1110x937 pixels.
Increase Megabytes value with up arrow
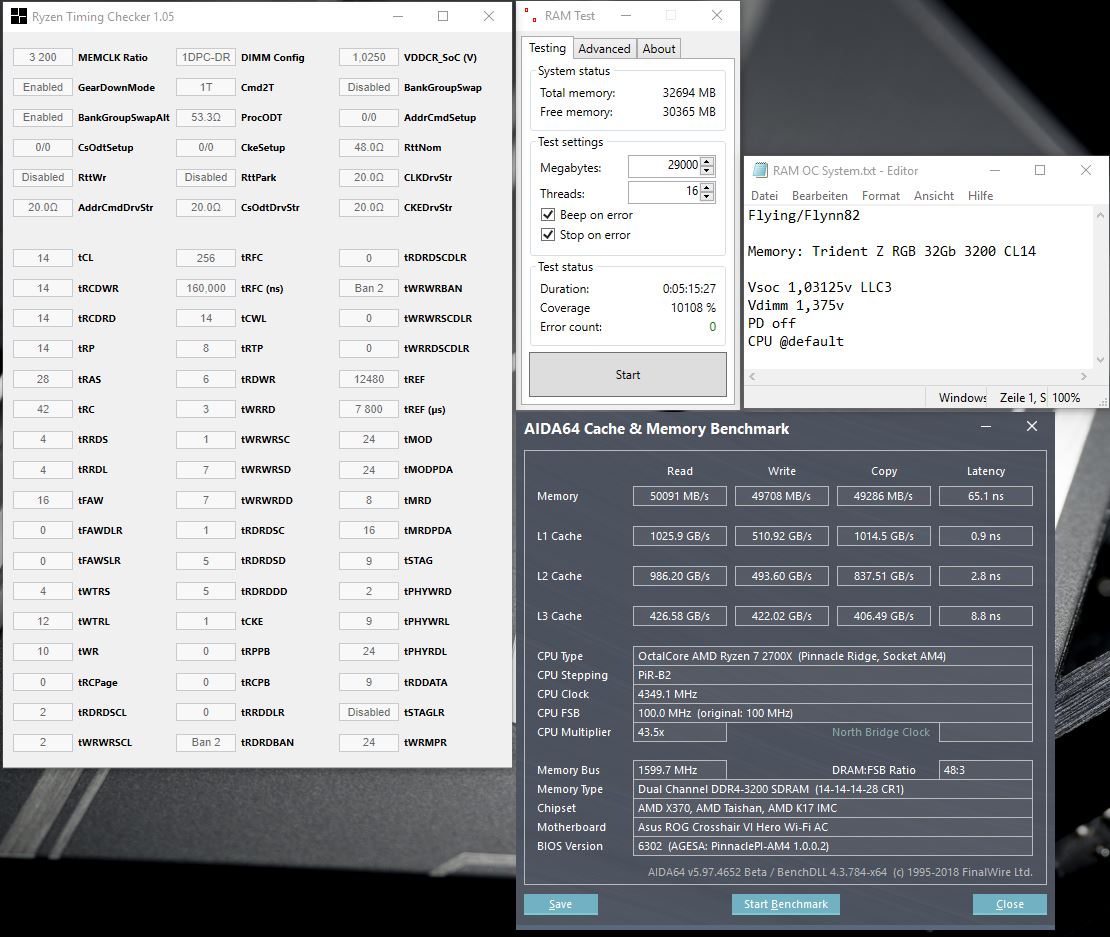tap(706, 161)
